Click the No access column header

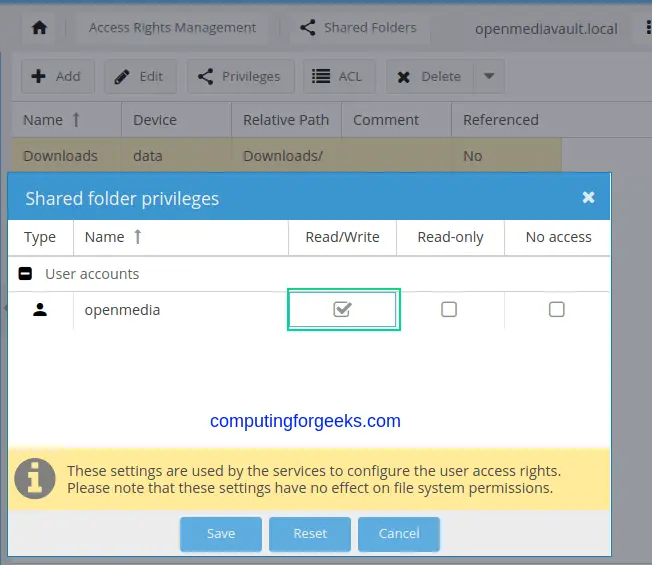(558, 237)
